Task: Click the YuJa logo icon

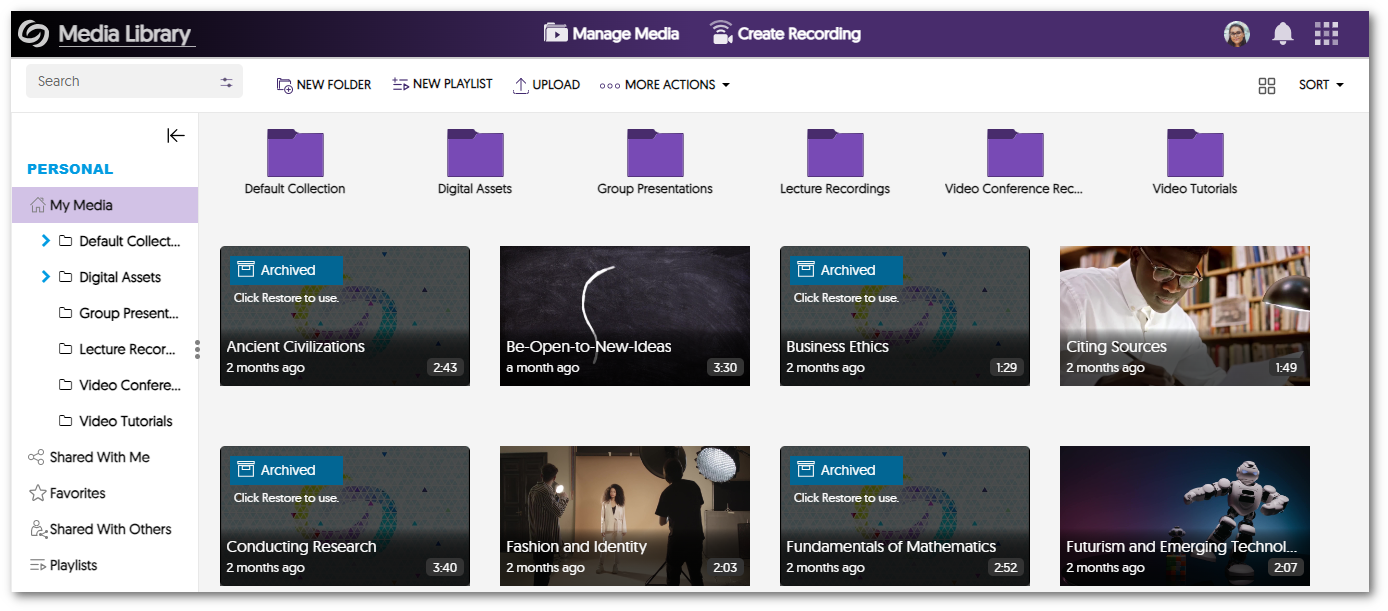Action: [x=33, y=34]
